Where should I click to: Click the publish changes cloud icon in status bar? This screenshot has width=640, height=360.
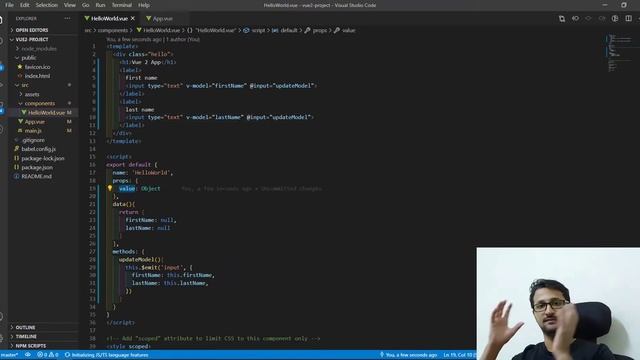(x=28, y=355)
